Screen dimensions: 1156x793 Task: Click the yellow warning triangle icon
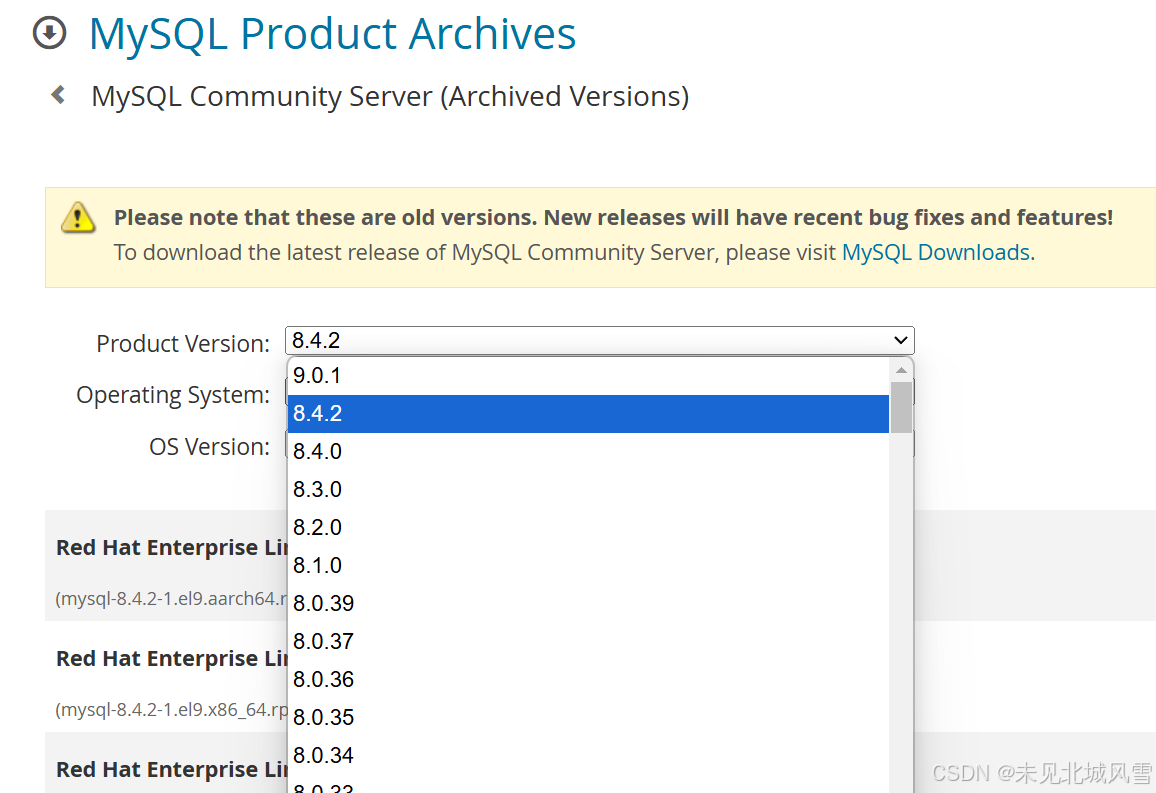pos(77,217)
